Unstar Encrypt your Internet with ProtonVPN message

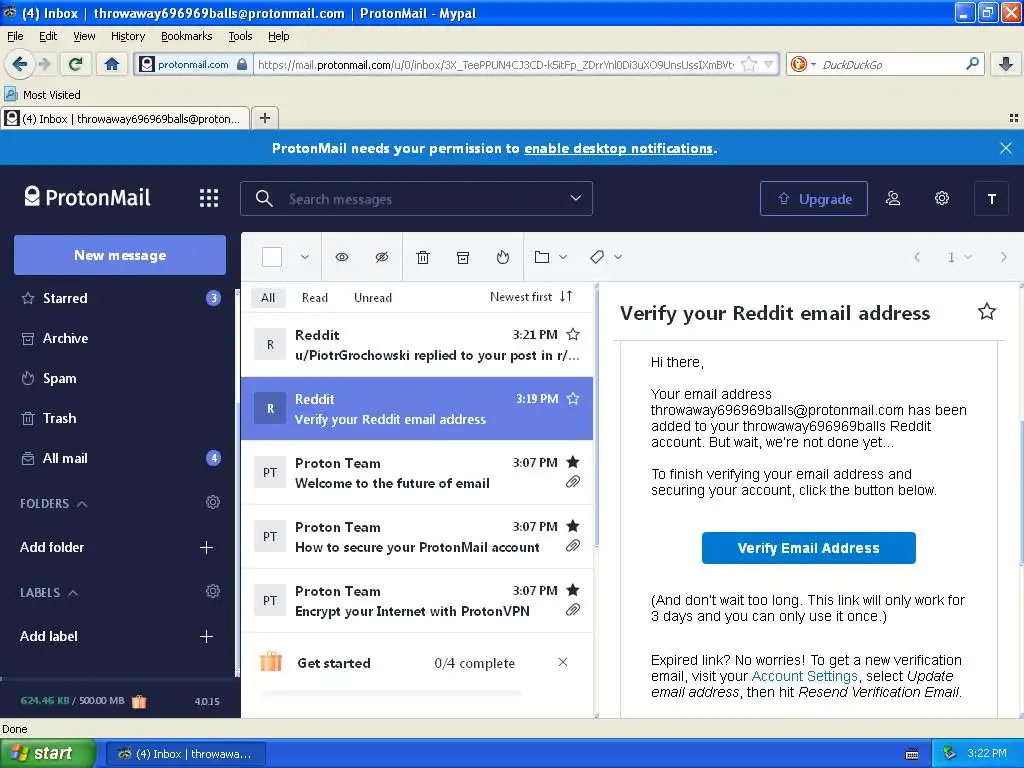573,590
